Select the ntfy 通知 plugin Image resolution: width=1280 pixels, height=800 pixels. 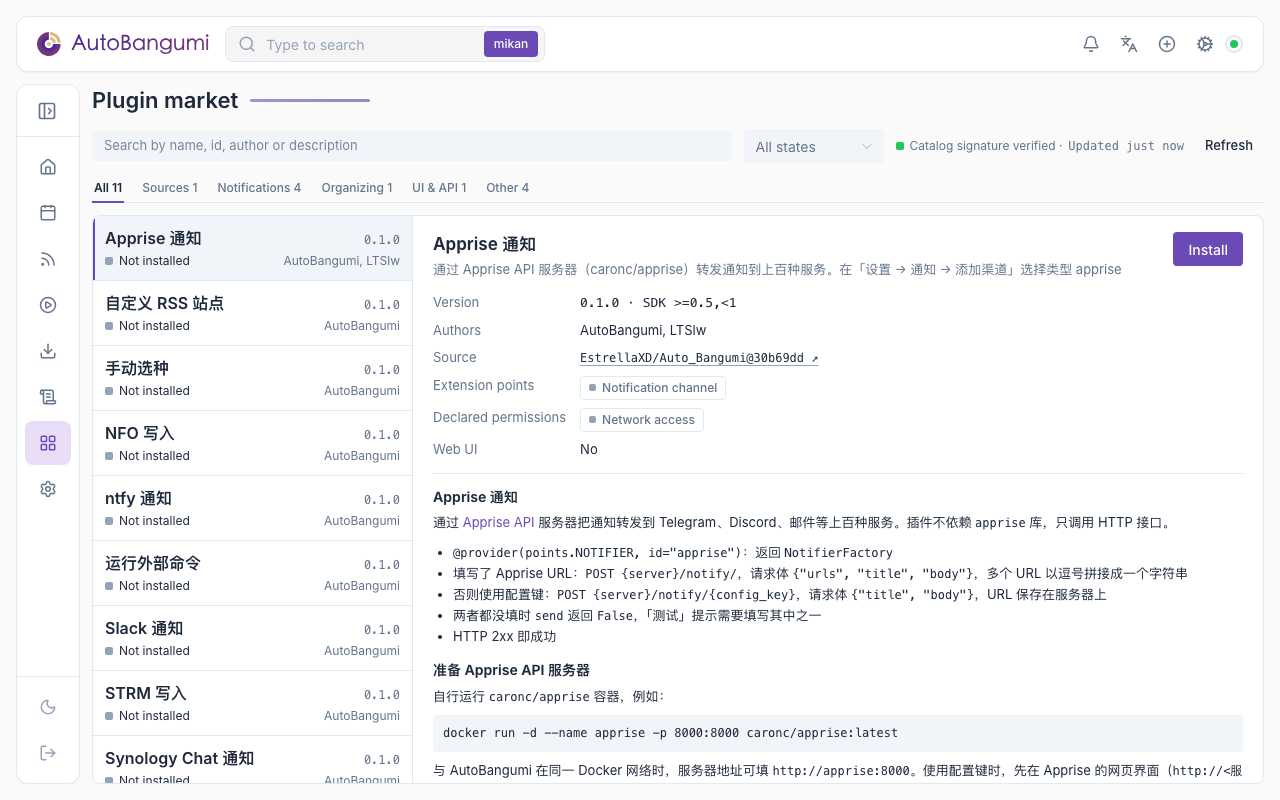point(252,508)
